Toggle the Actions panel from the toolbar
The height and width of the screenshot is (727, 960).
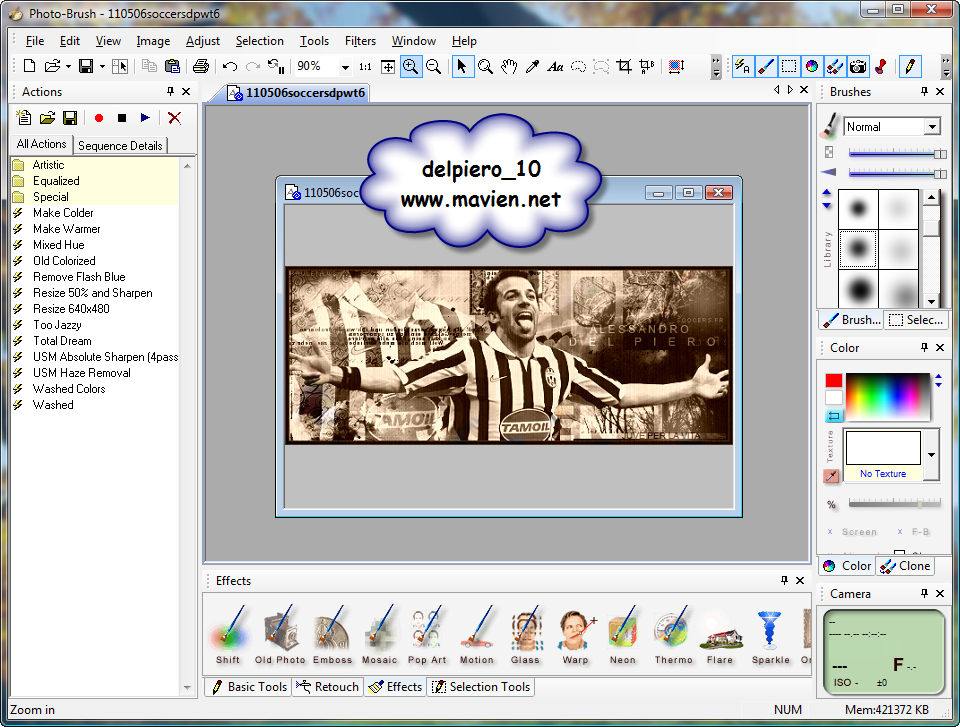pos(743,66)
